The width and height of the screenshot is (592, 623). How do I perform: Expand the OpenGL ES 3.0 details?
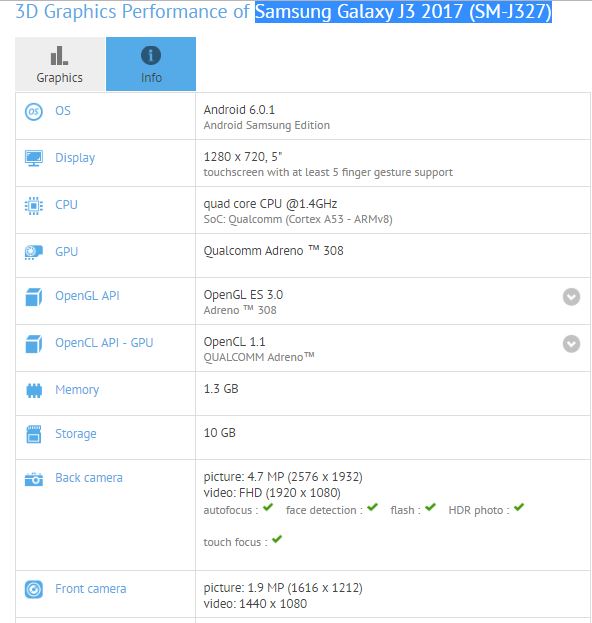coord(571,297)
